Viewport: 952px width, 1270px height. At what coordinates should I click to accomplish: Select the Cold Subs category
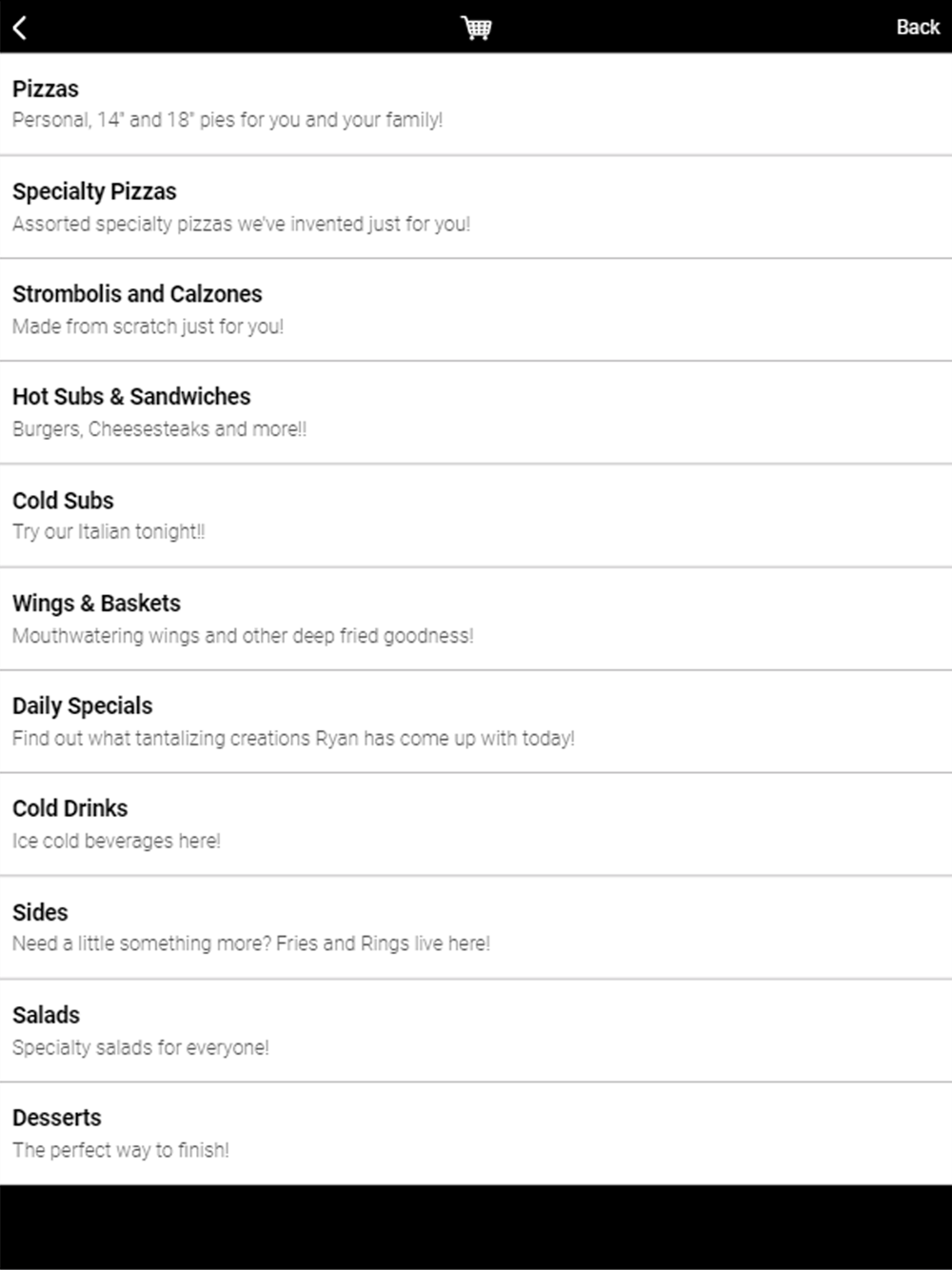pyautogui.click(x=63, y=501)
